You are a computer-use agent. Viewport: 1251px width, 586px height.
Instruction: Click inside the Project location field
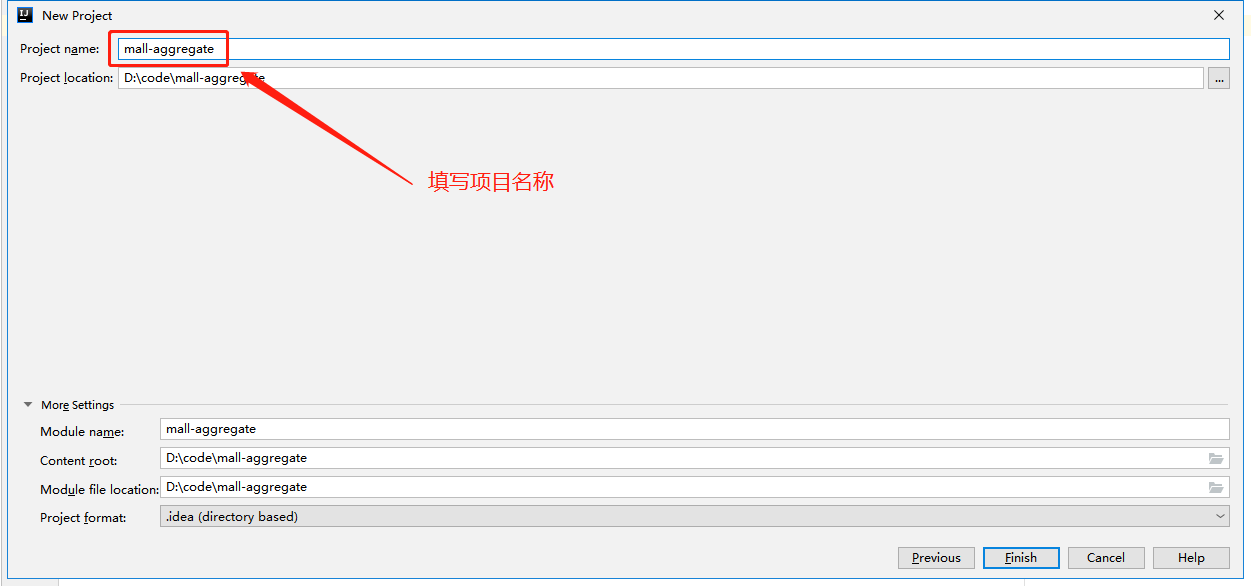(x=661, y=78)
